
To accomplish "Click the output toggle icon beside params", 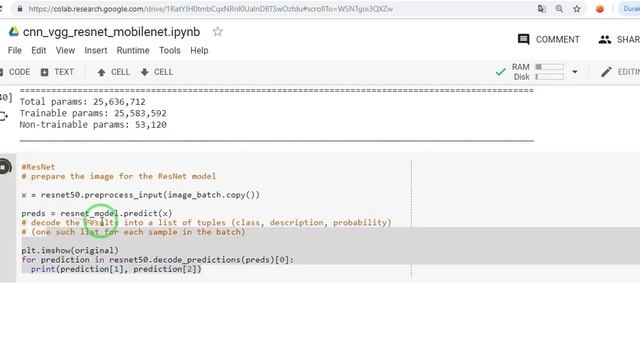I will (x=4, y=116).
